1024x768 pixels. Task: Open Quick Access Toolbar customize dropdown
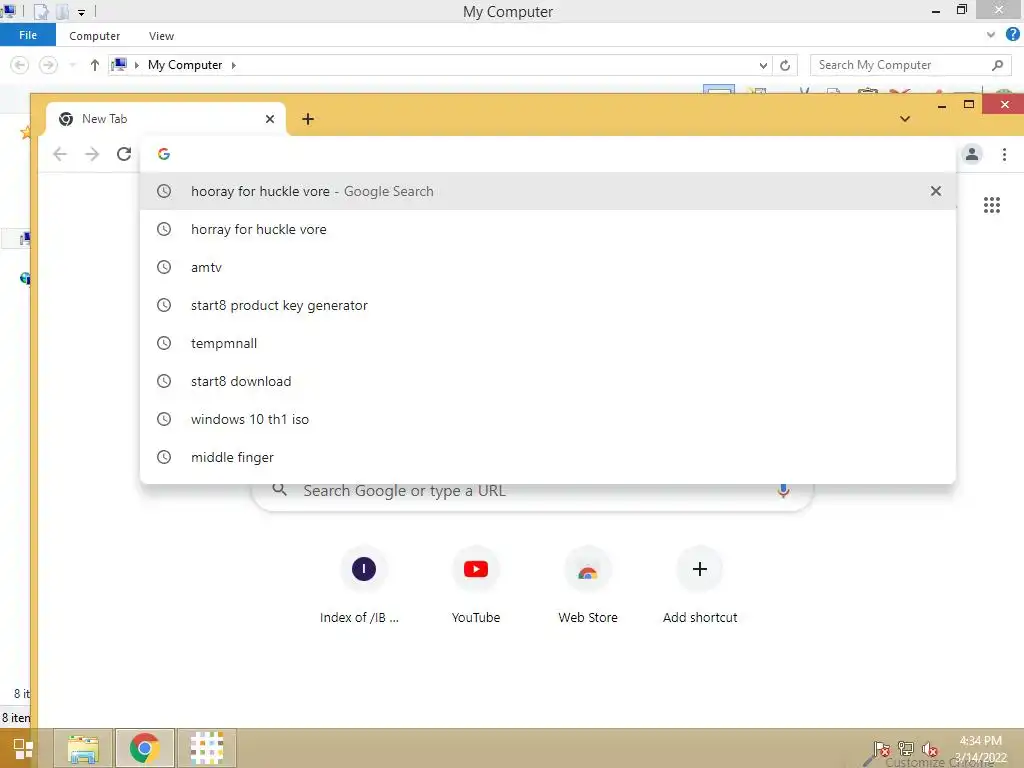pos(82,12)
